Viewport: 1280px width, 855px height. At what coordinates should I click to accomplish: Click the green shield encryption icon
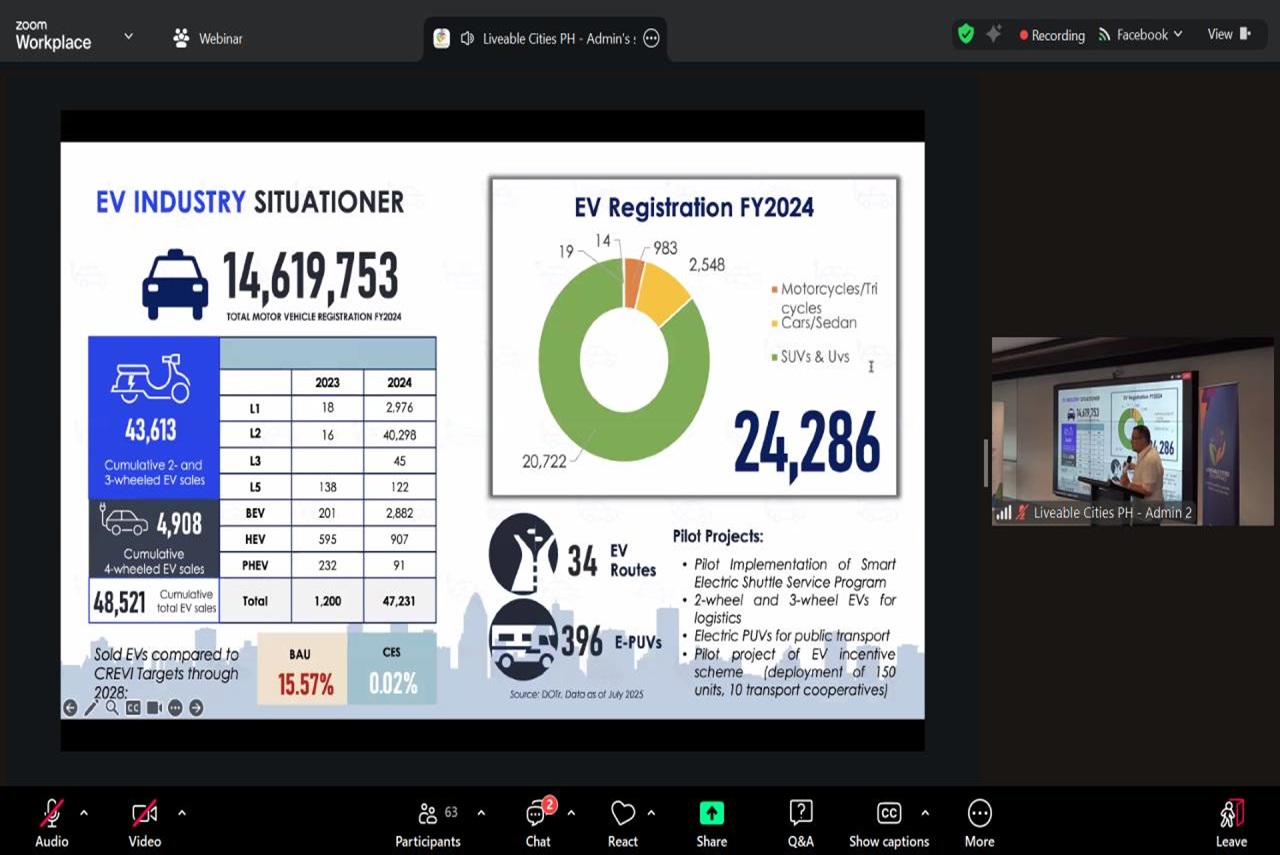(965, 35)
